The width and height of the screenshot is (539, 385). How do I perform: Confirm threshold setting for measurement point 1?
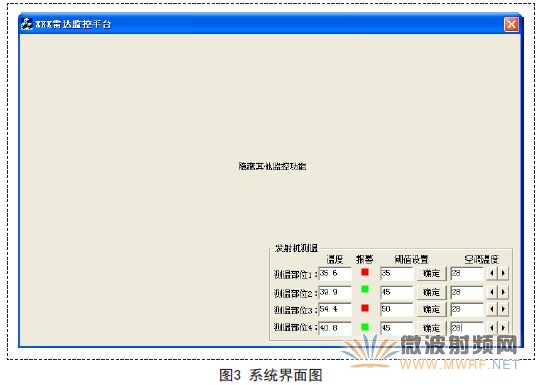click(431, 274)
